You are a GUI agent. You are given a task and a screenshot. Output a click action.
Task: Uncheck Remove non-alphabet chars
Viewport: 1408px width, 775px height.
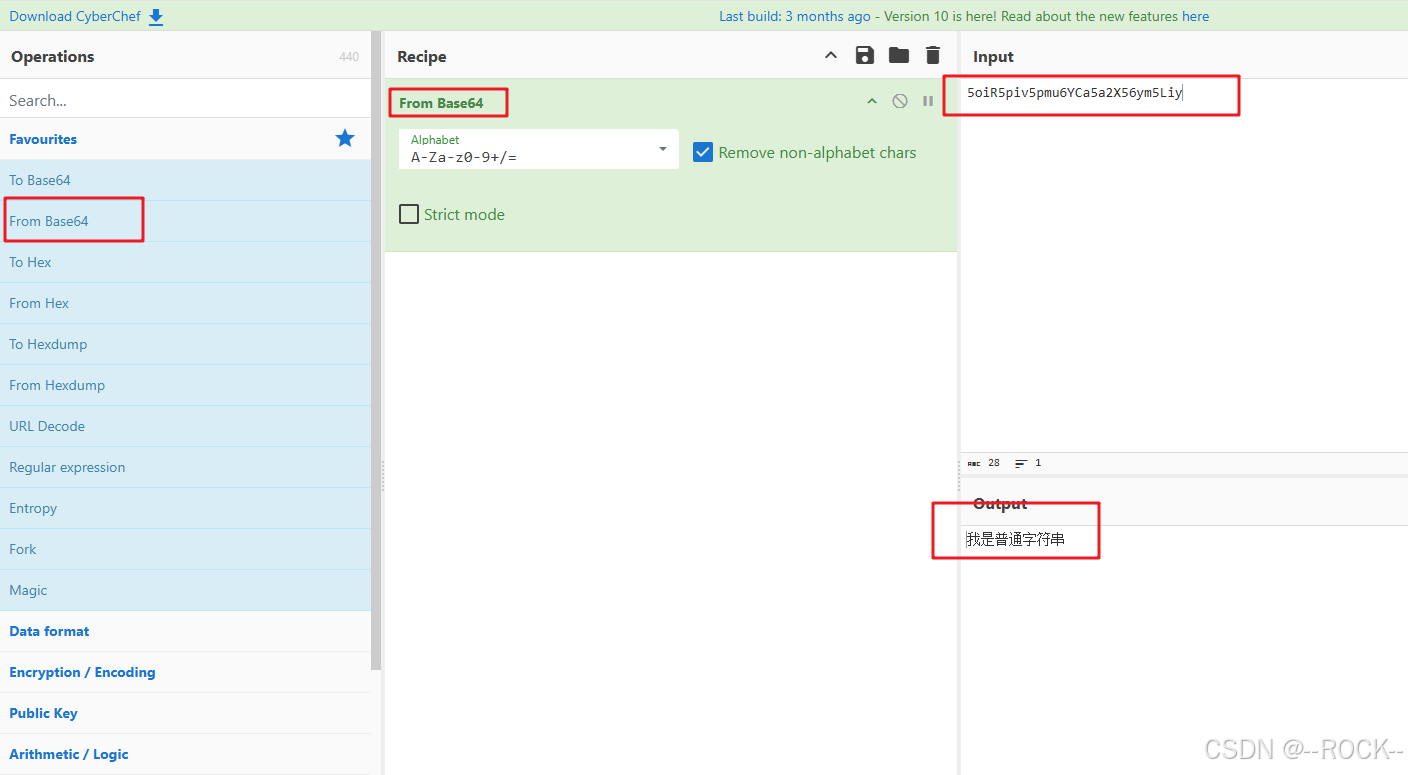[x=702, y=151]
